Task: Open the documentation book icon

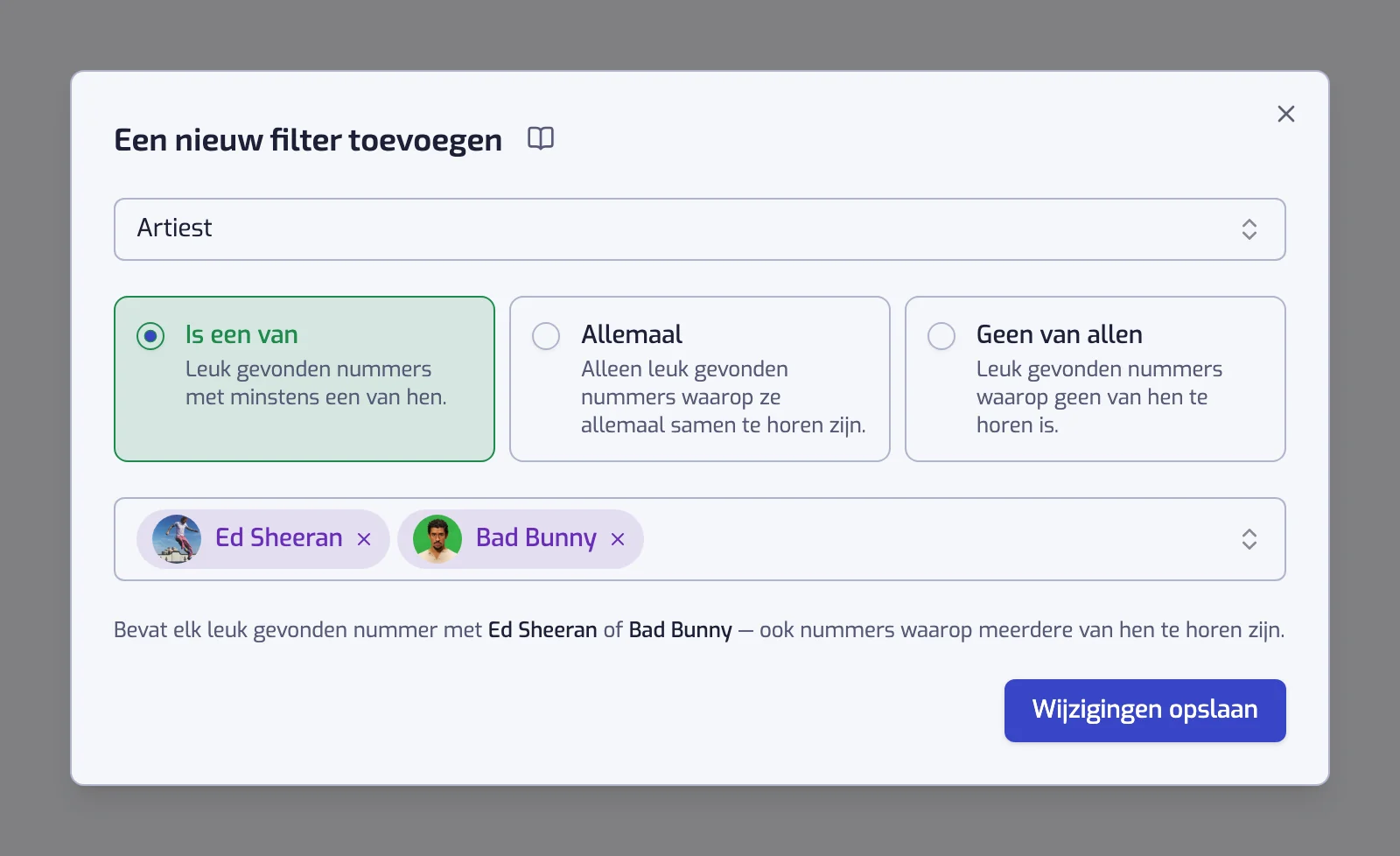Action: tap(541, 138)
